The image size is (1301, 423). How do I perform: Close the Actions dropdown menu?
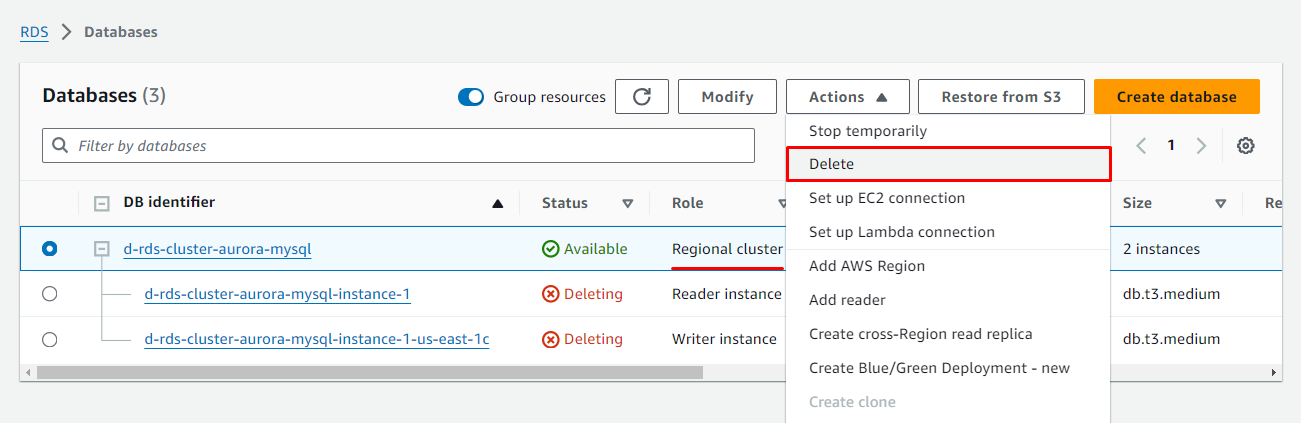pos(847,97)
